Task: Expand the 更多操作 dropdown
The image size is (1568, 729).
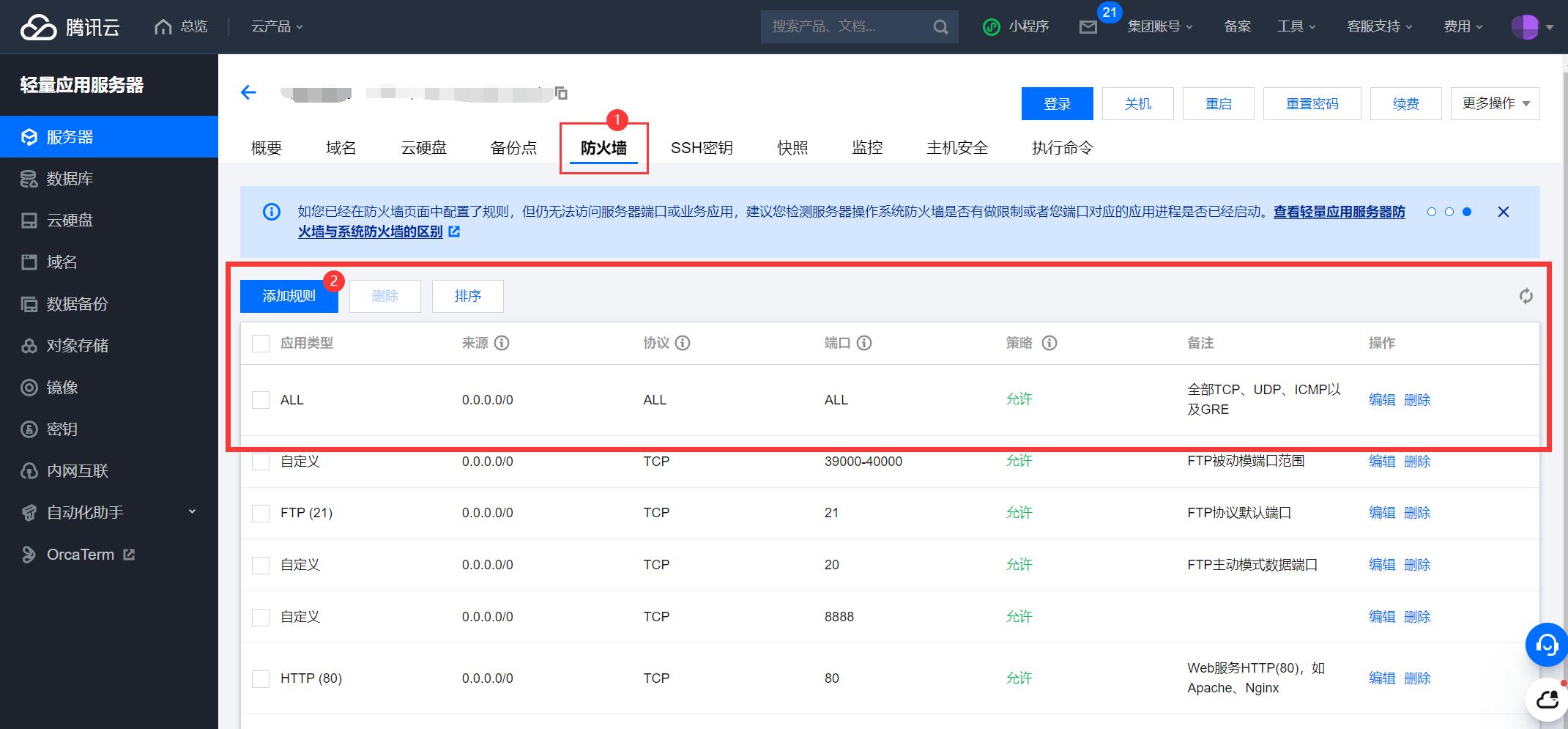Action: [x=1495, y=103]
